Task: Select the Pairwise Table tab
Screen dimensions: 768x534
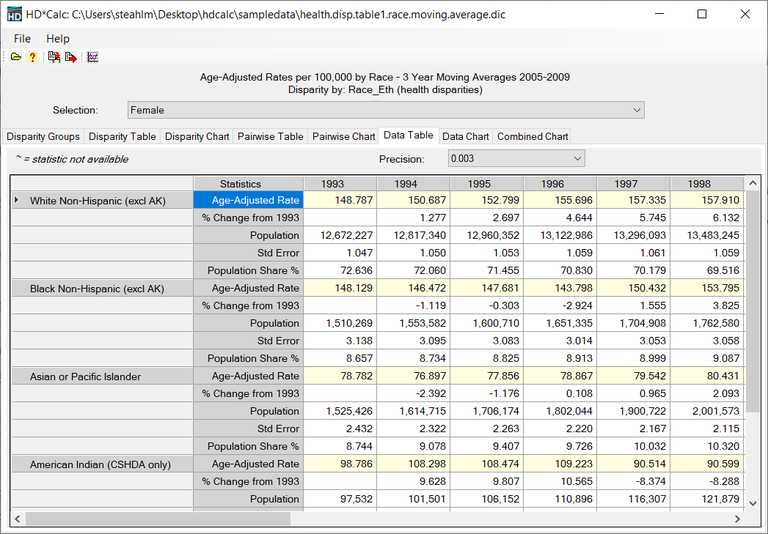Action: point(270,137)
